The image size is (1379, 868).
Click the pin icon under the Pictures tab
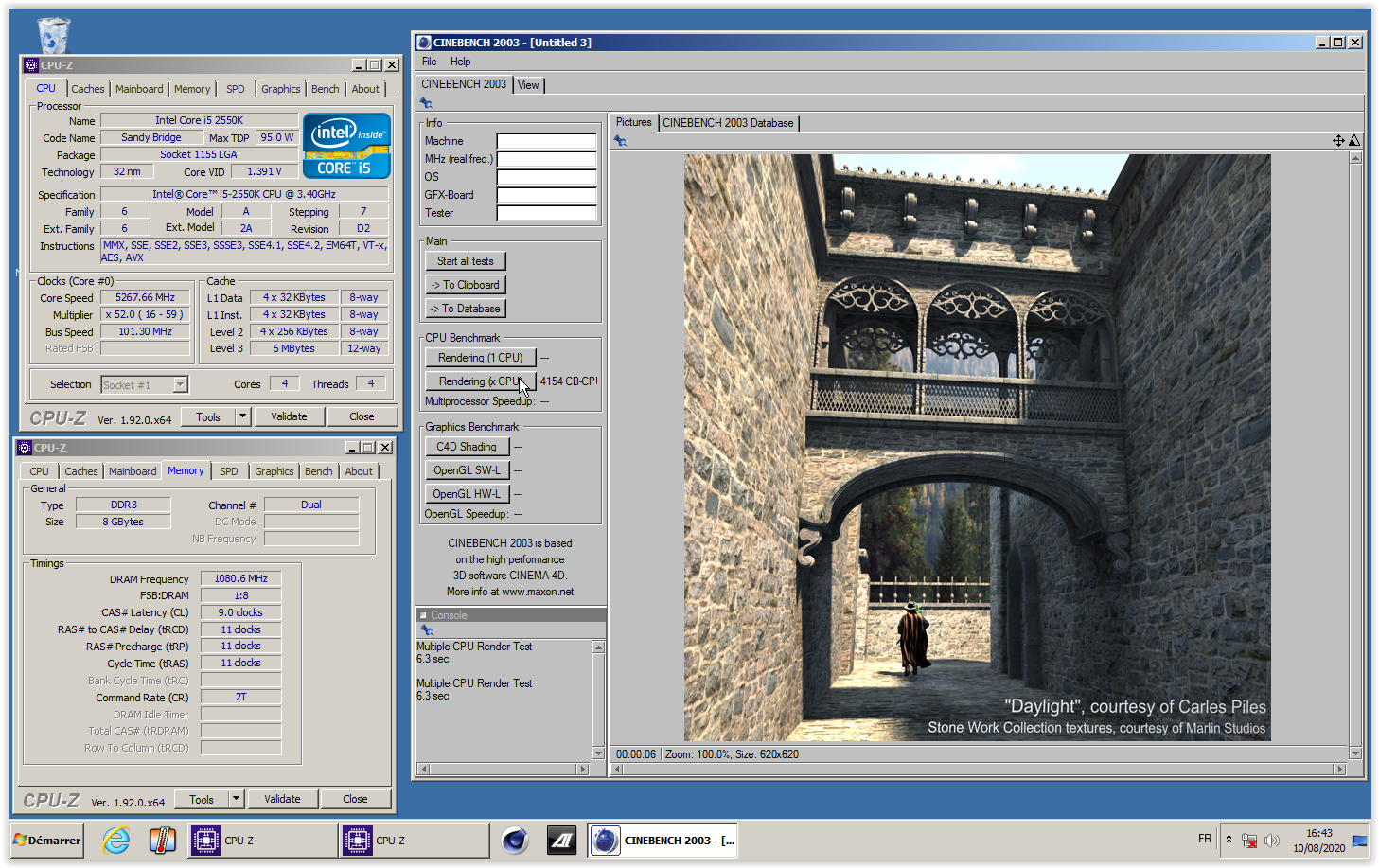point(620,140)
